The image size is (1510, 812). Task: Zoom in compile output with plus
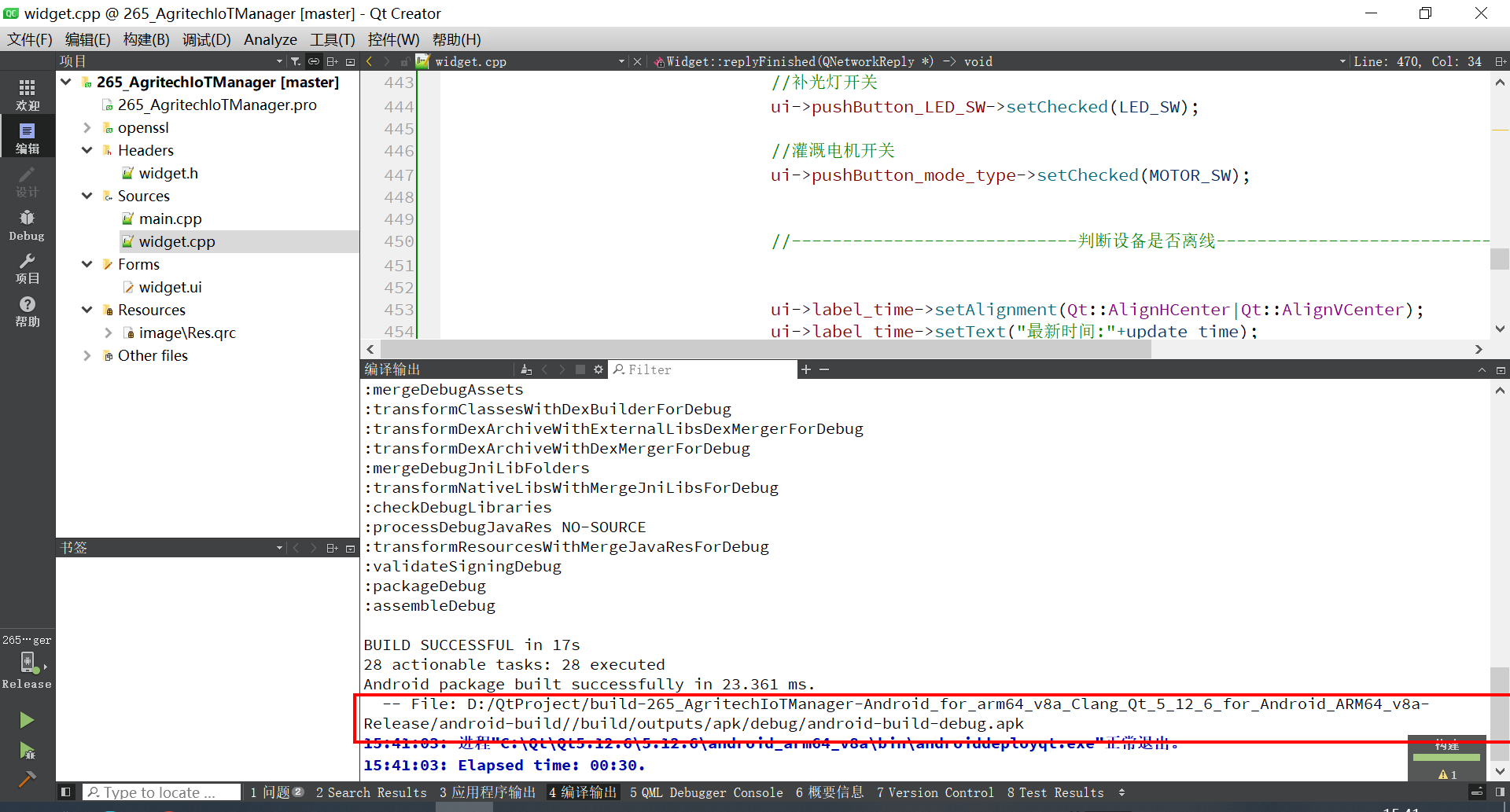tap(805, 369)
